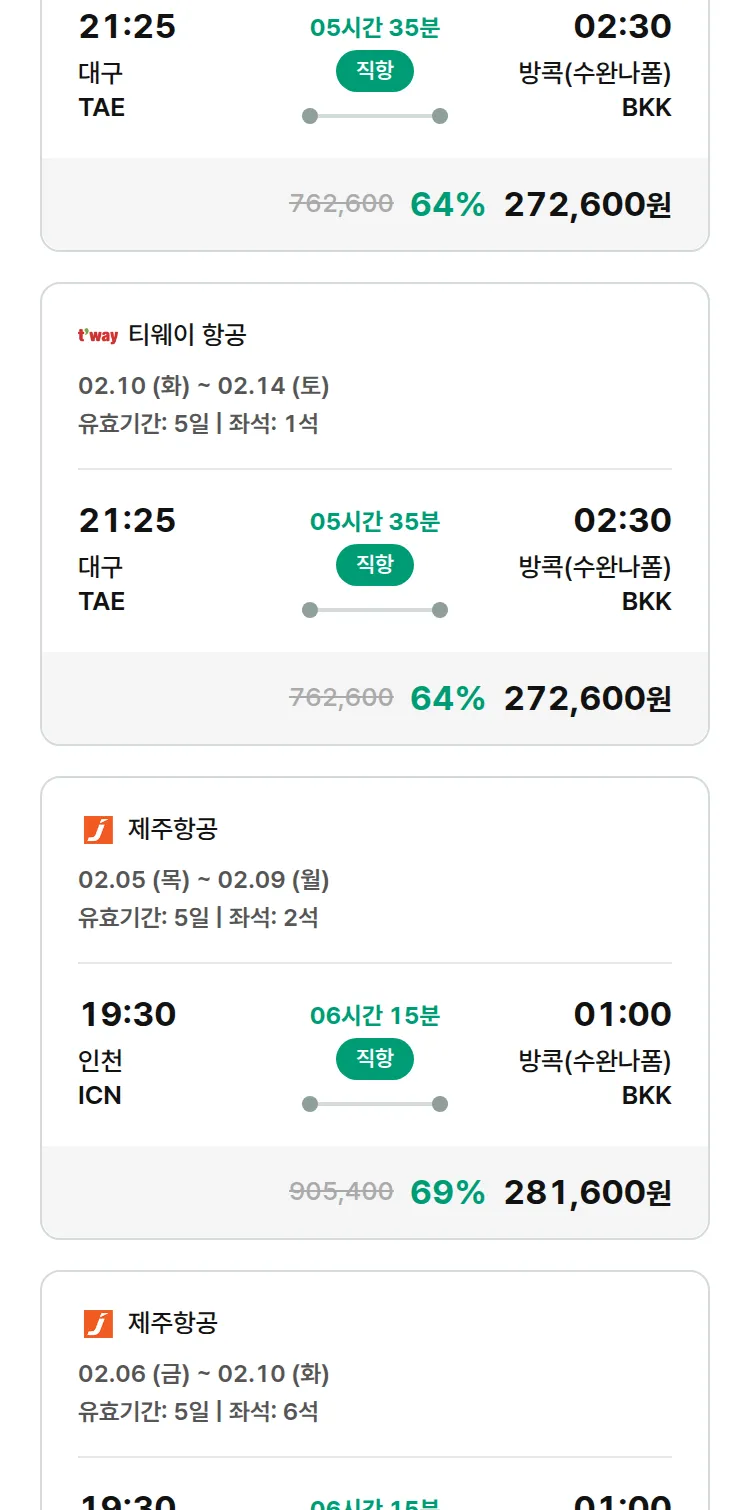Viewport: 750px width, 1510px height.
Task: Tap the 직항 badge on the t'way flight card
Action: pos(375,565)
